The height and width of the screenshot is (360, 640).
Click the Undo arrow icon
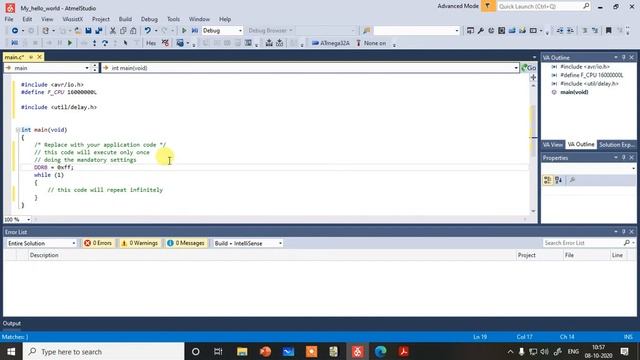click(x=147, y=31)
